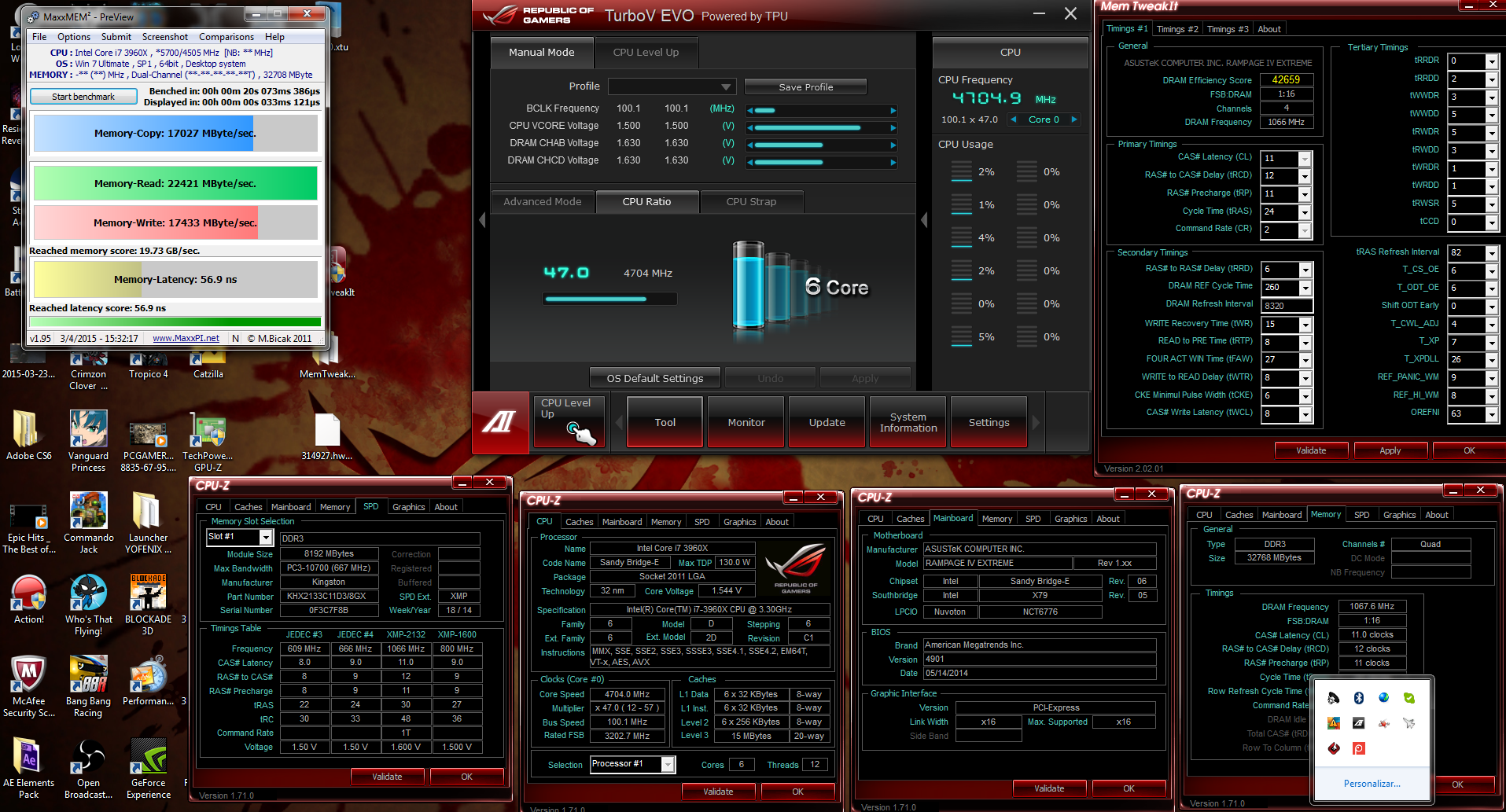Click the CPU ratio 47.0 slider bar

(609, 299)
